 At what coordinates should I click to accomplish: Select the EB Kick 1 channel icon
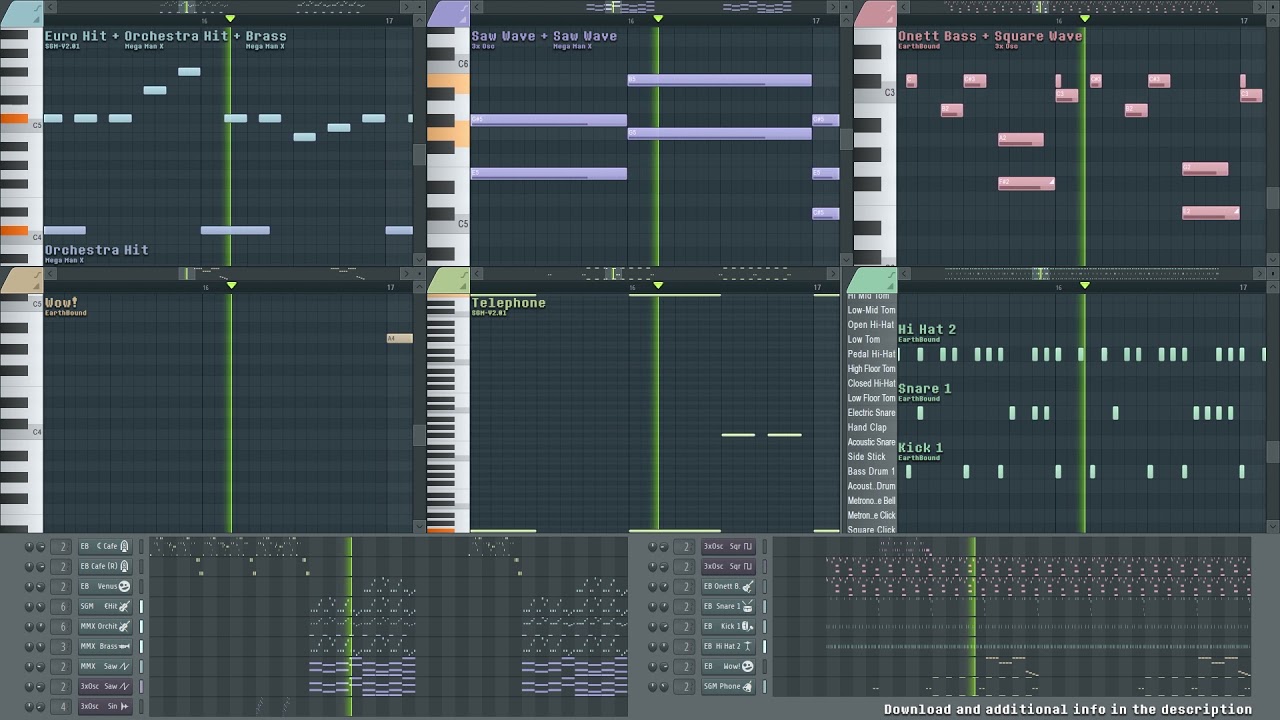(747, 626)
